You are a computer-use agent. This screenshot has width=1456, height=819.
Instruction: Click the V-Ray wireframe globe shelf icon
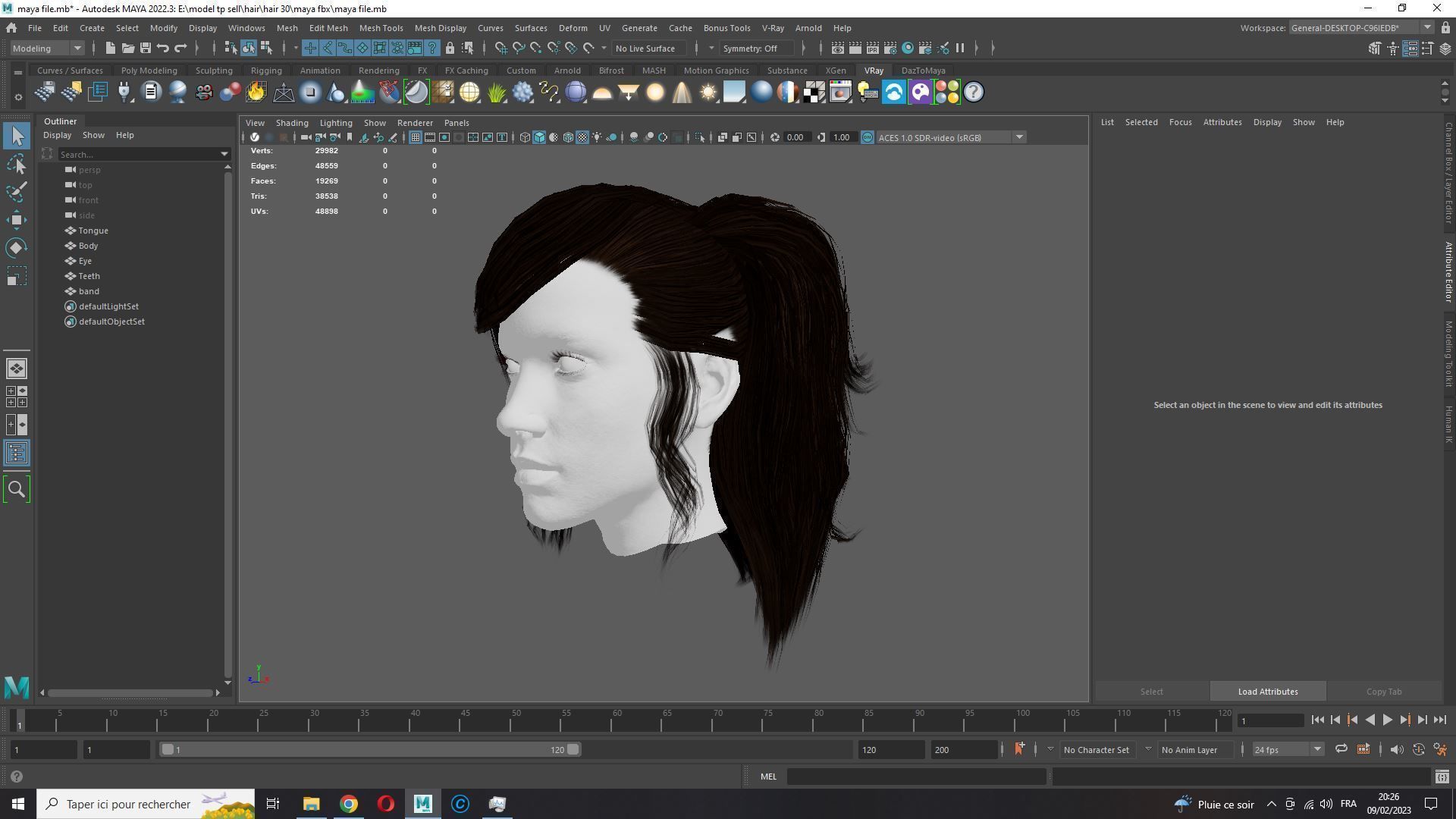(469, 93)
